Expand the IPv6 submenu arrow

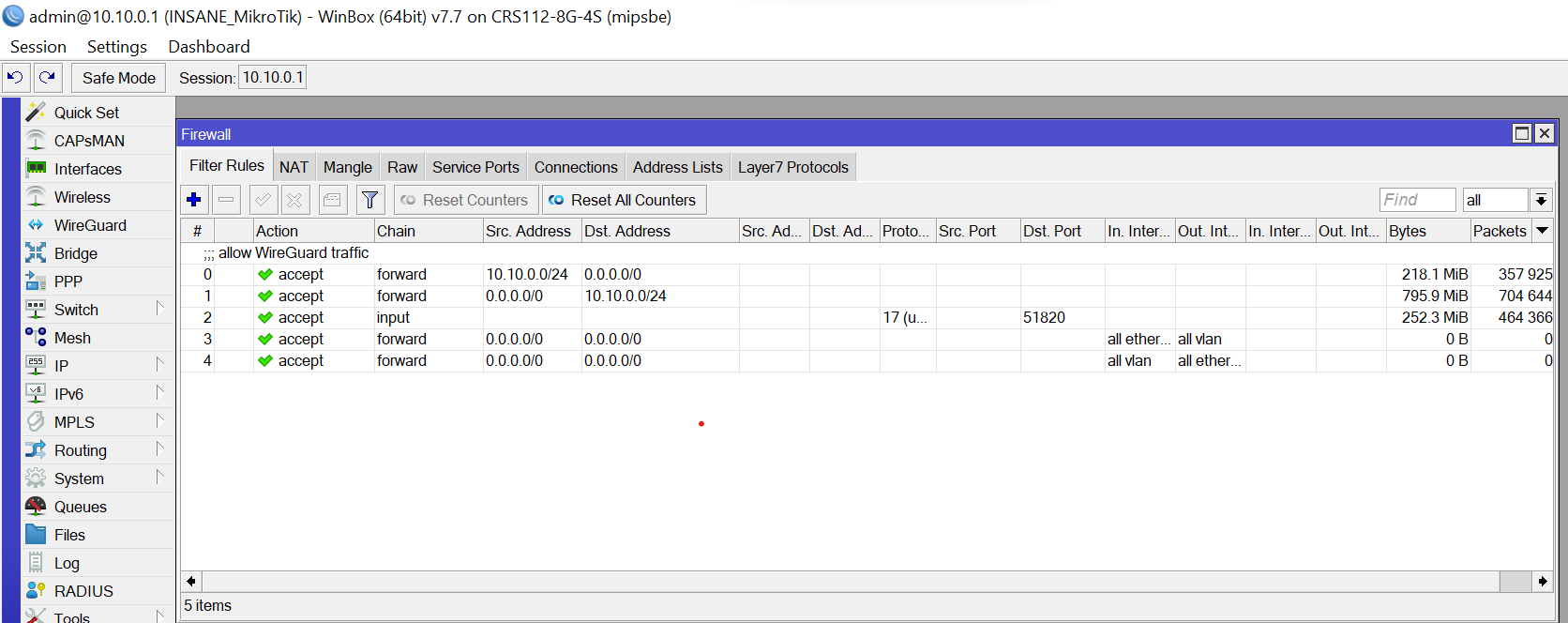(x=159, y=392)
